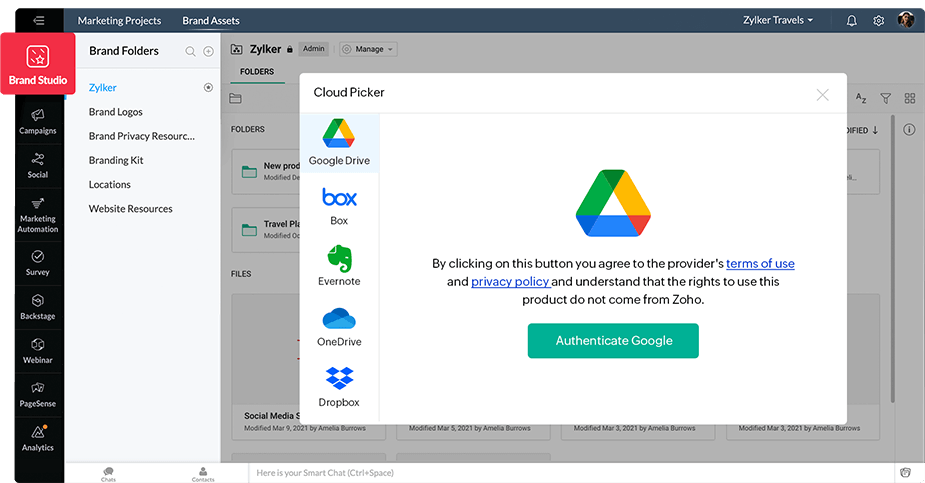Collapse the sidebar with the hamburger icon
925x483 pixels.
pyautogui.click(x=39, y=21)
